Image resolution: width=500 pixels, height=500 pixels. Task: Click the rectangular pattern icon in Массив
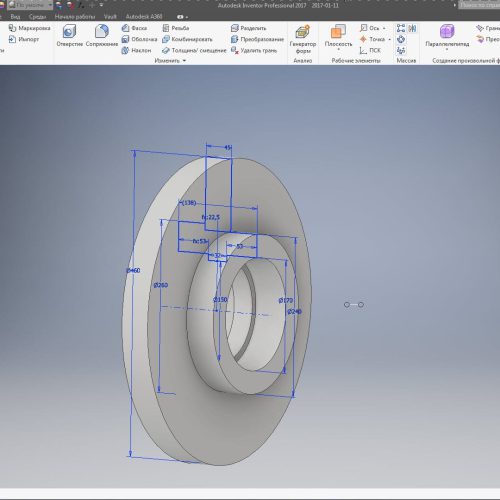pyautogui.click(x=401, y=28)
